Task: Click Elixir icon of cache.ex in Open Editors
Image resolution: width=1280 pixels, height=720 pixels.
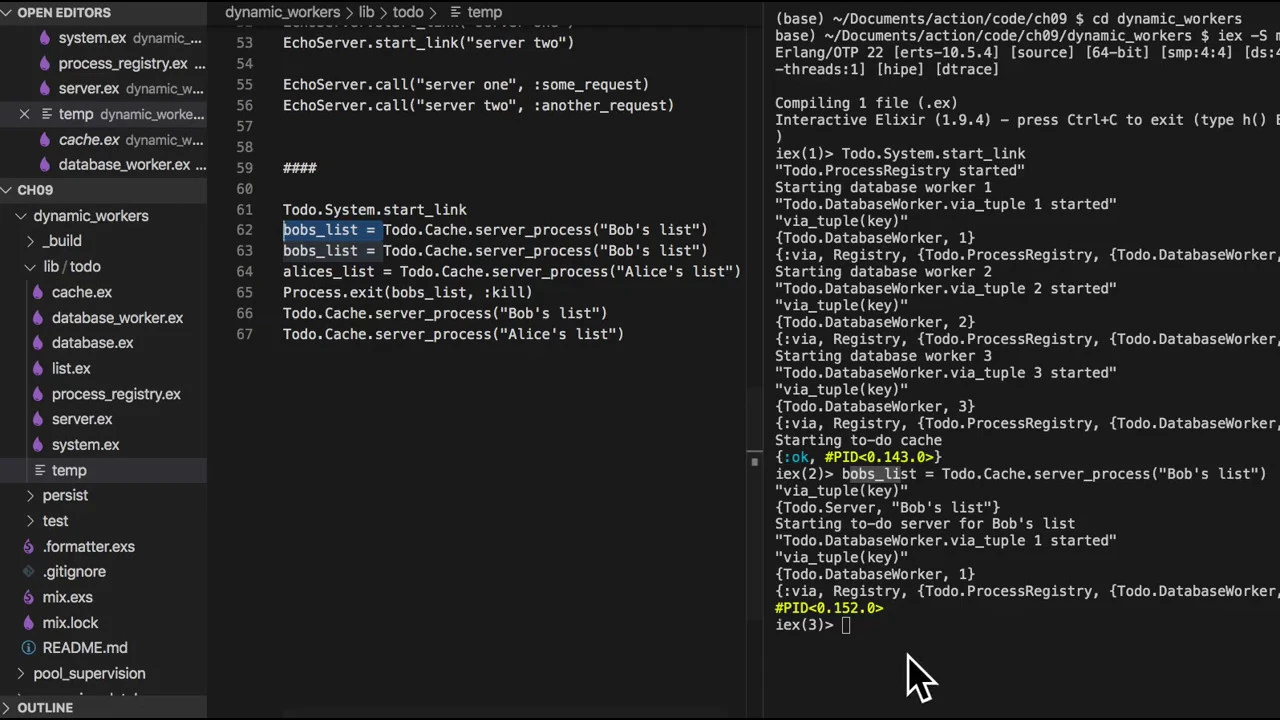Action: pos(43,140)
